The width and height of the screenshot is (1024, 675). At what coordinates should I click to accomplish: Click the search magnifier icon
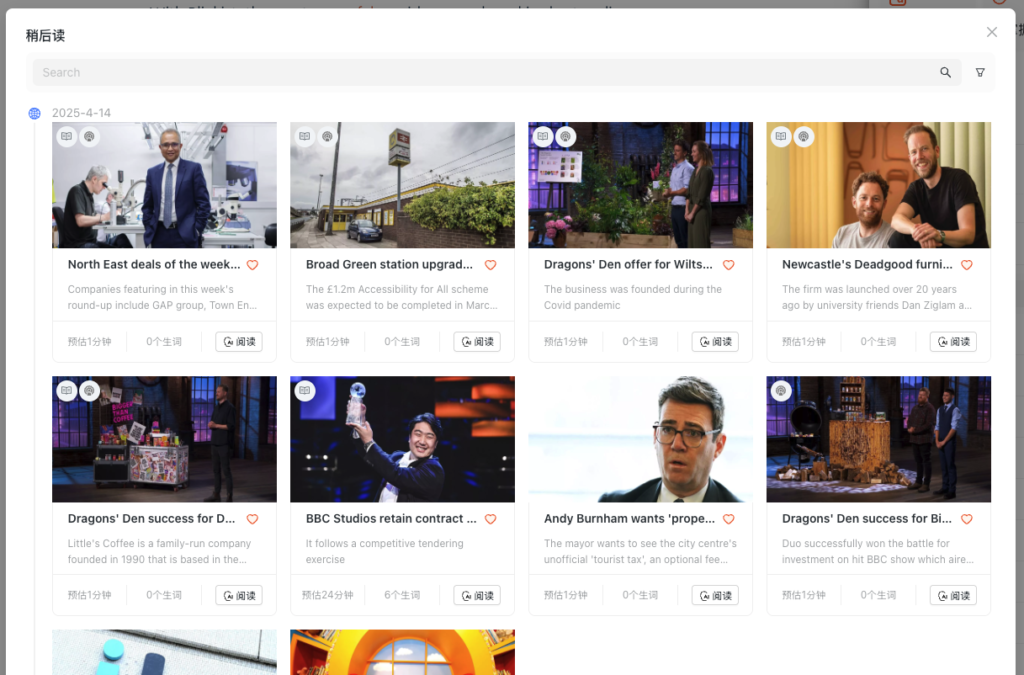945,72
